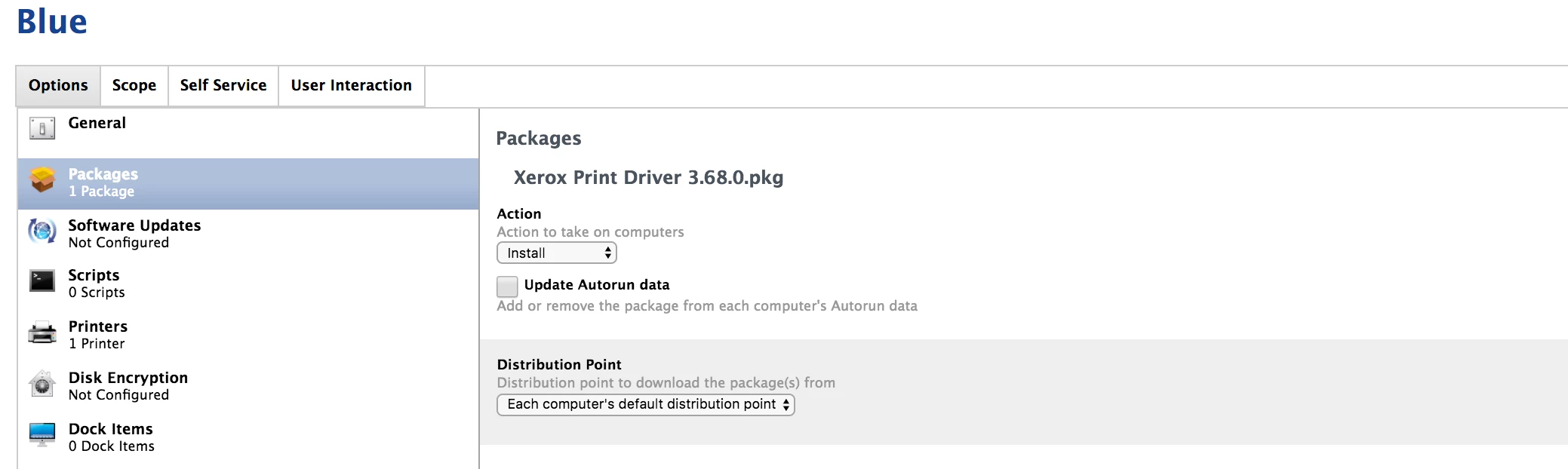The image size is (1568, 469).
Task: Click 'Not Configured' under Software Updates
Action: pos(118,243)
